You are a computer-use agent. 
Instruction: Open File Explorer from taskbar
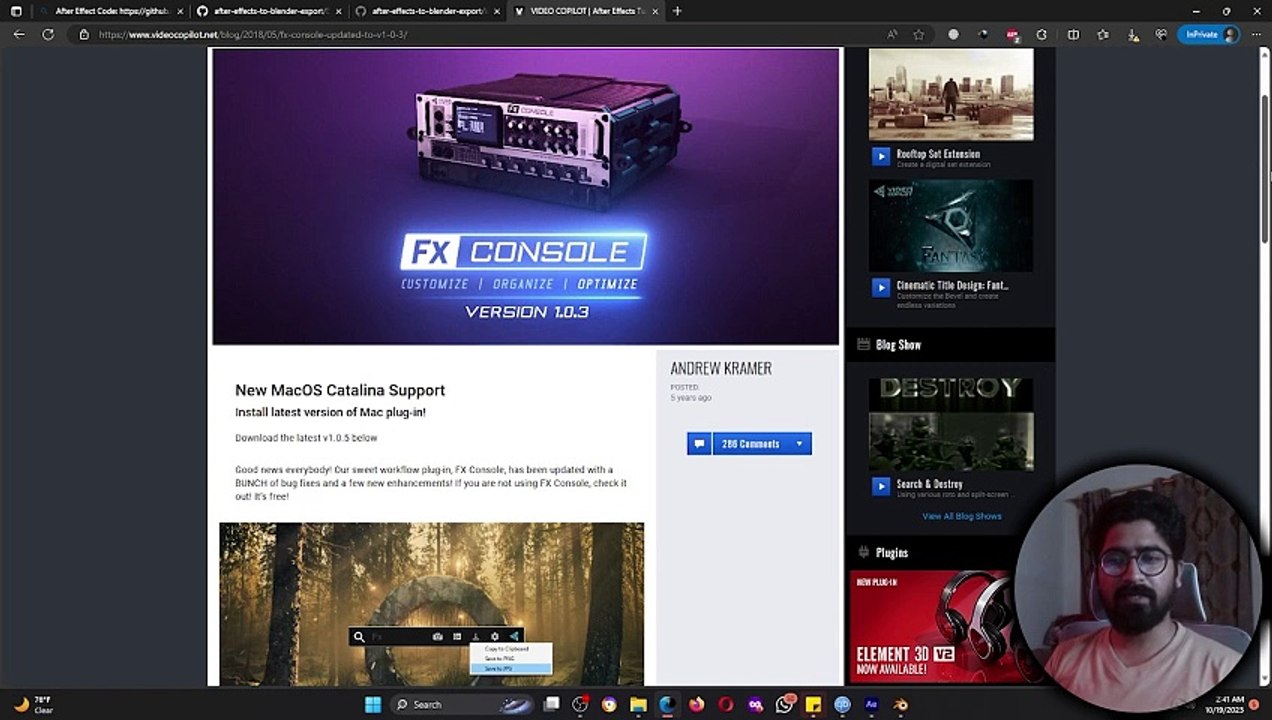(x=638, y=704)
